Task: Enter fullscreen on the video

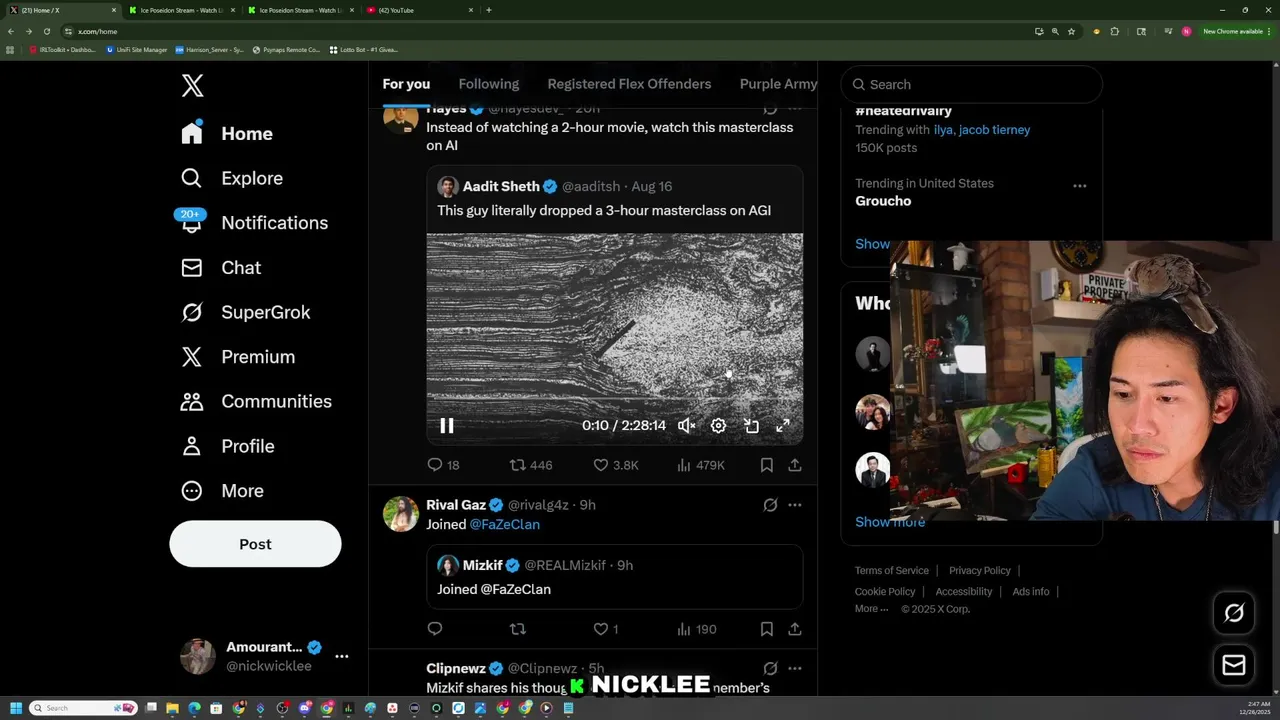Action: coord(783,426)
